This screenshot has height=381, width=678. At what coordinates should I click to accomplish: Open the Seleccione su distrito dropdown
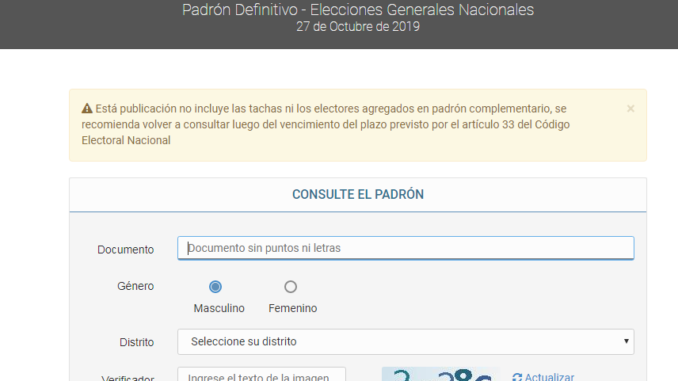(x=406, y=342)
